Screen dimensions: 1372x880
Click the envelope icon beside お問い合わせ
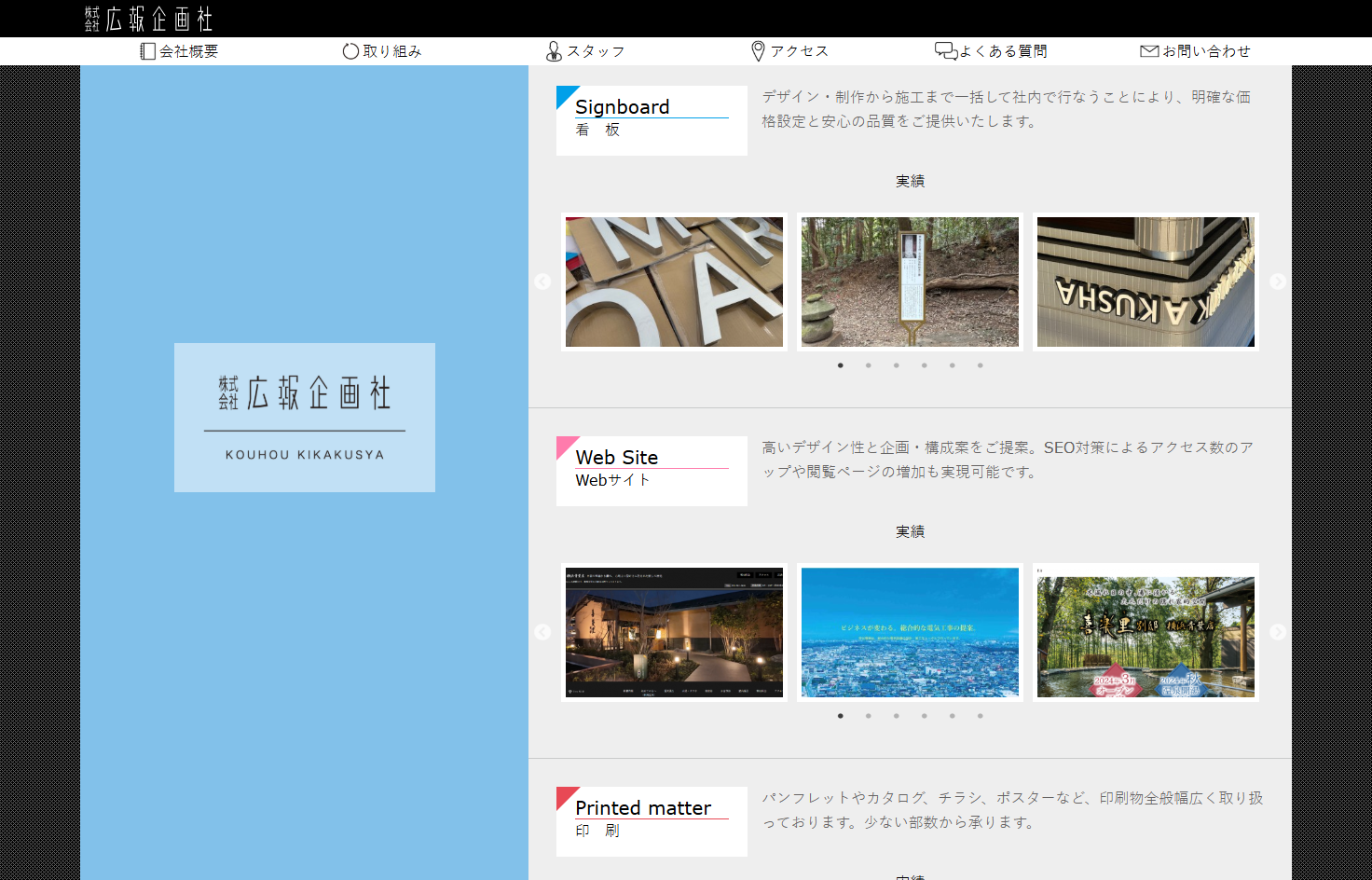(x=1149, y=51)
